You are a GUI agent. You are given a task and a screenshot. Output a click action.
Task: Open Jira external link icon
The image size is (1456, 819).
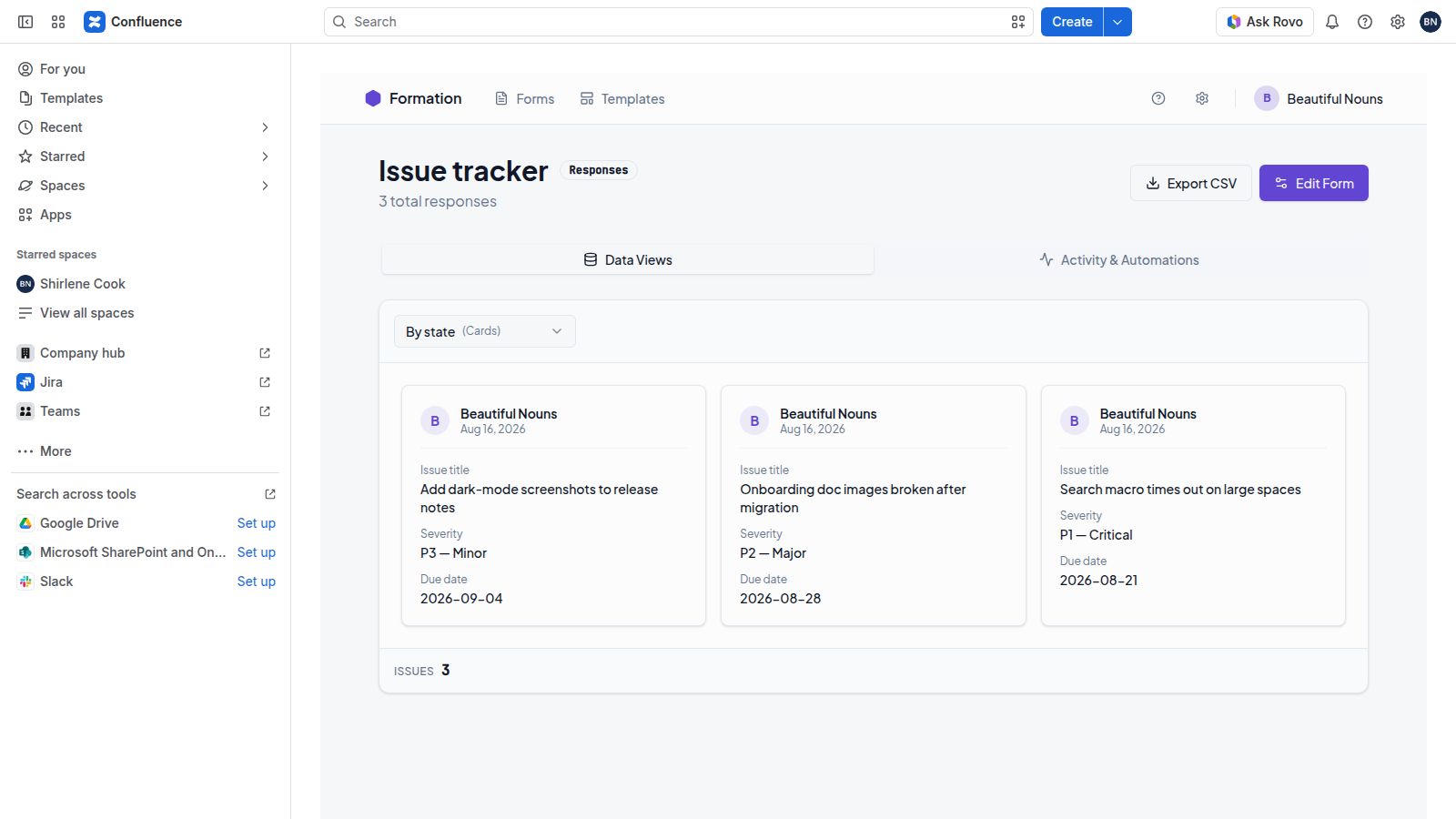(x=265, y=382)
